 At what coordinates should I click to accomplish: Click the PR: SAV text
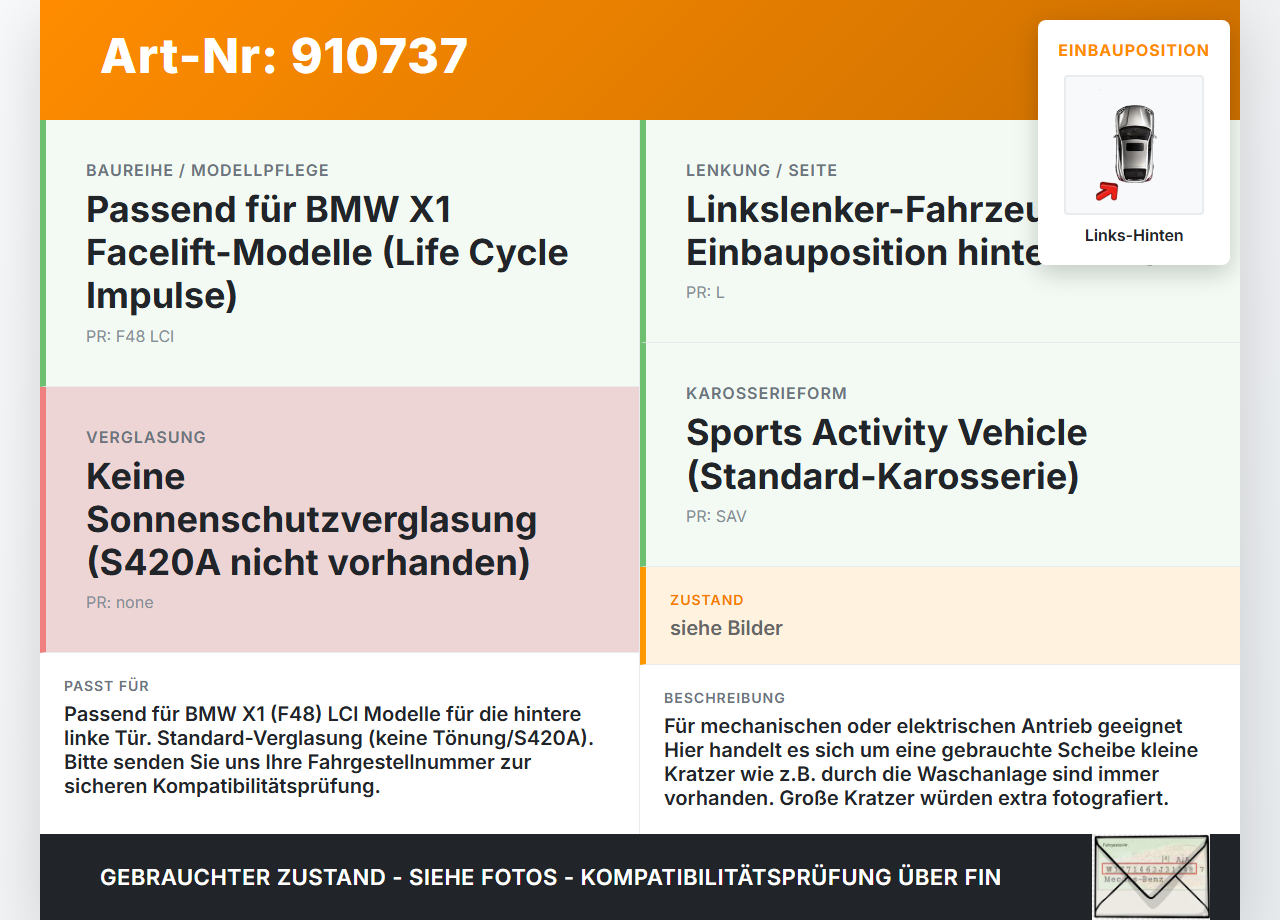click(x=716, y=517)
